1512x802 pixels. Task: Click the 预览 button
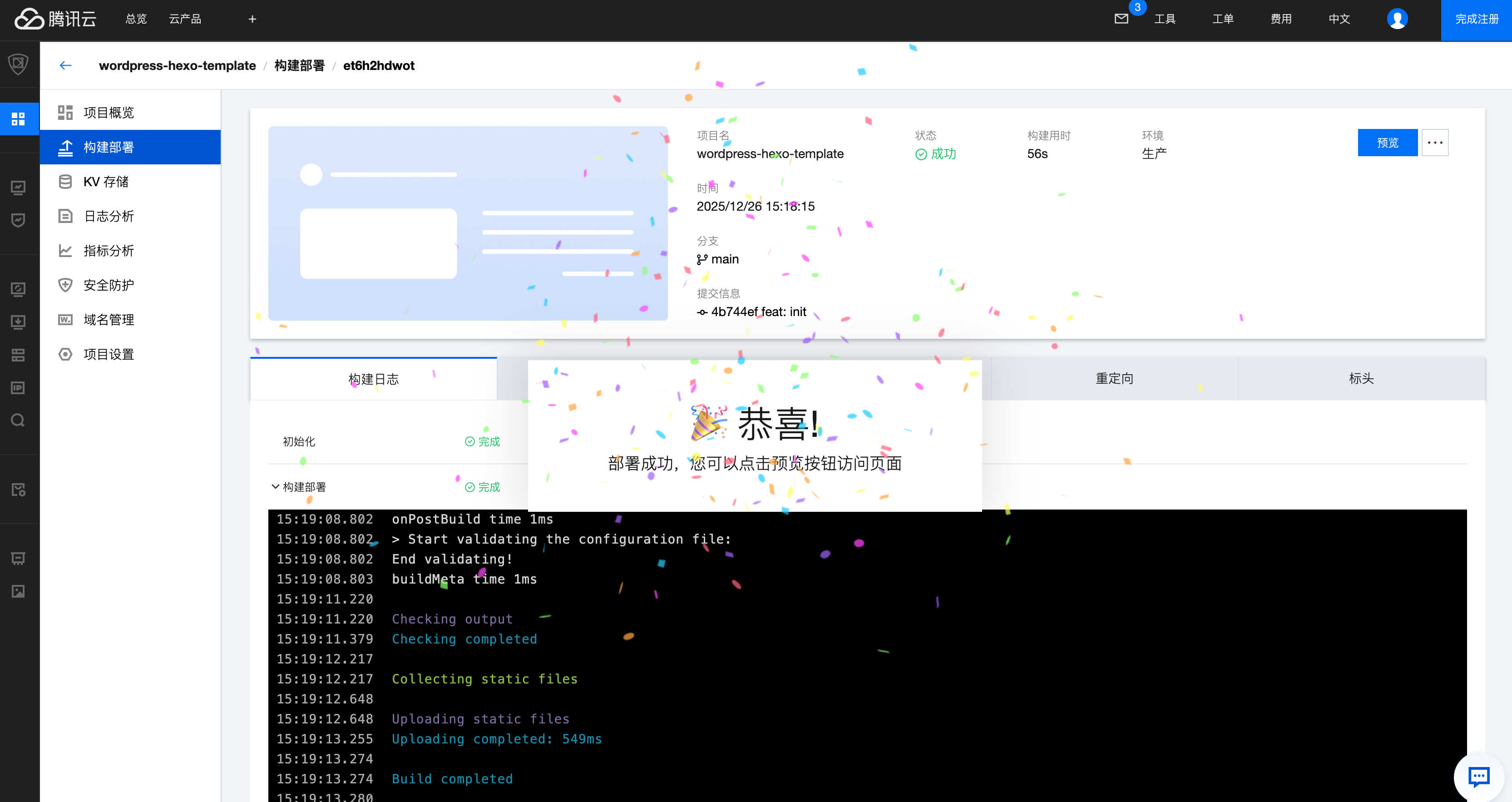tap(1387, 143)
